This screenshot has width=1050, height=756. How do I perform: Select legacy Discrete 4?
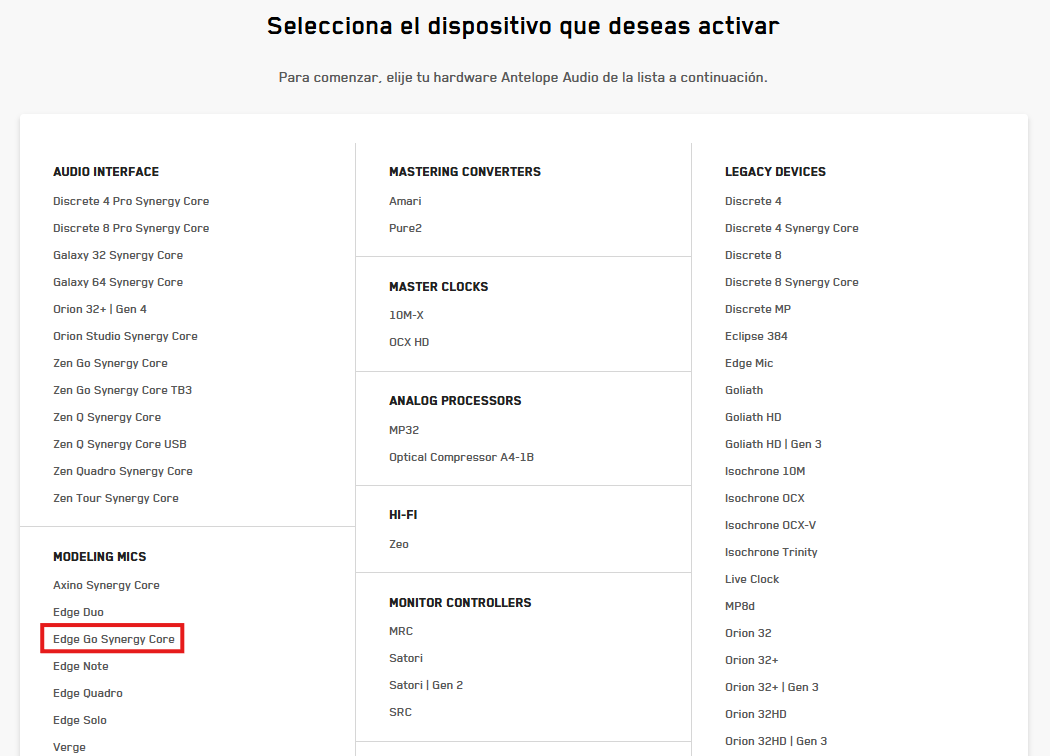tap(753, 201)
